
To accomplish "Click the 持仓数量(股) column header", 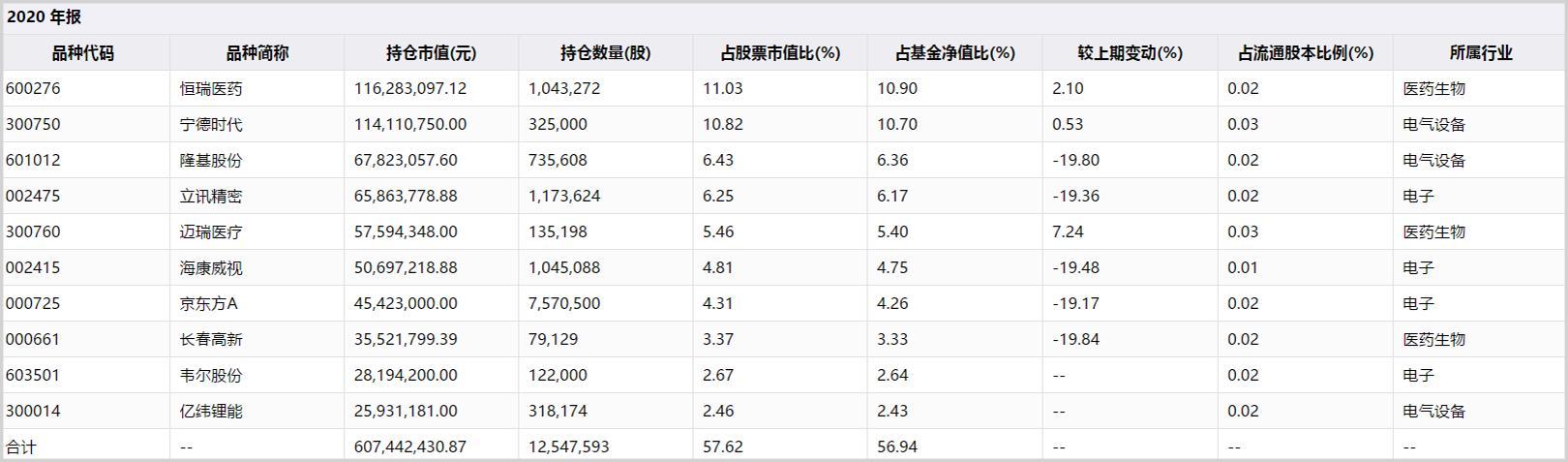I will pos(605,53).
